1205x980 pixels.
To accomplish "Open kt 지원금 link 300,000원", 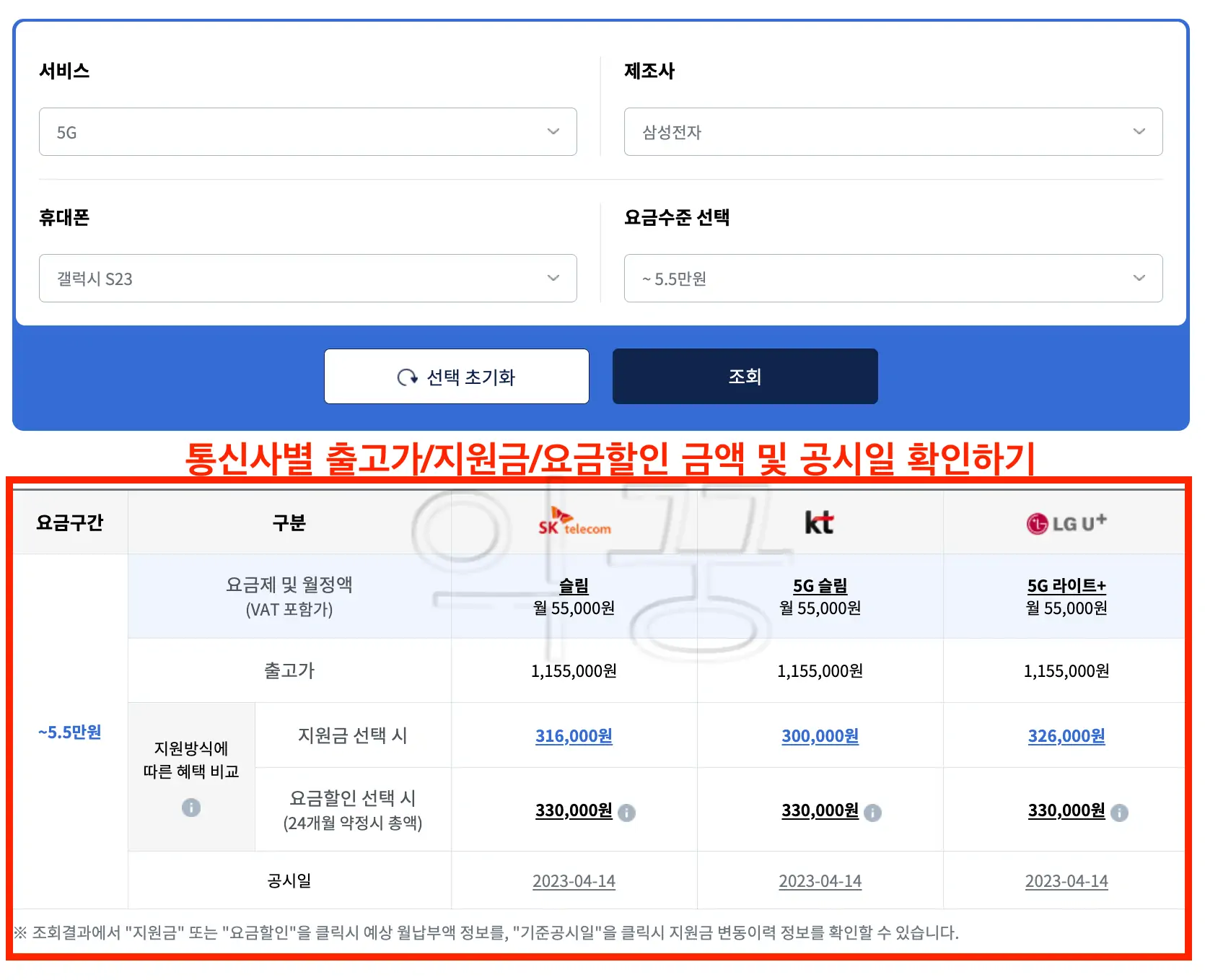I will [x=820, y=736].
